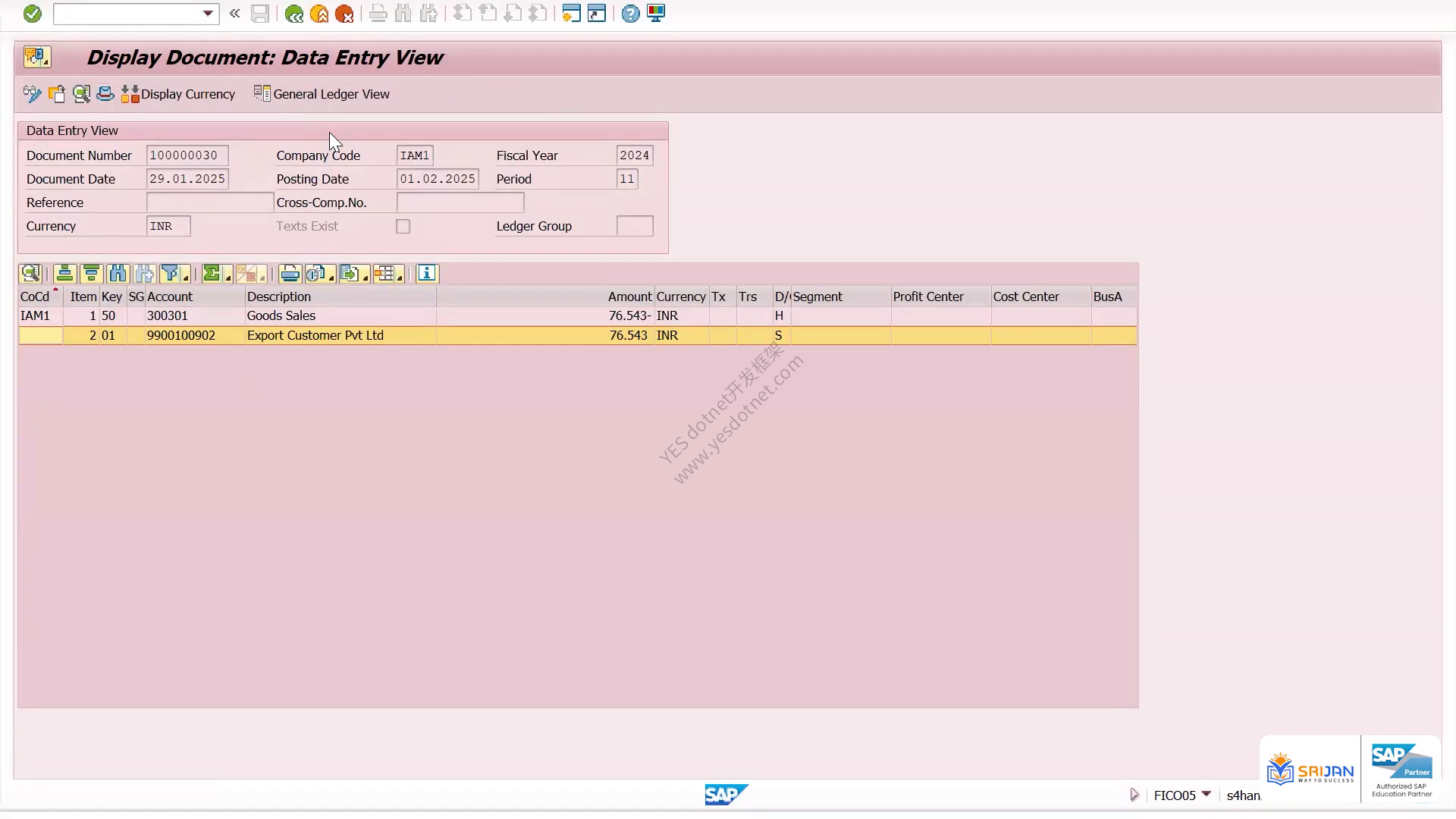Click the header Currency field showing INR
This screenshot has height=819, width=1456.
[168, 226]
